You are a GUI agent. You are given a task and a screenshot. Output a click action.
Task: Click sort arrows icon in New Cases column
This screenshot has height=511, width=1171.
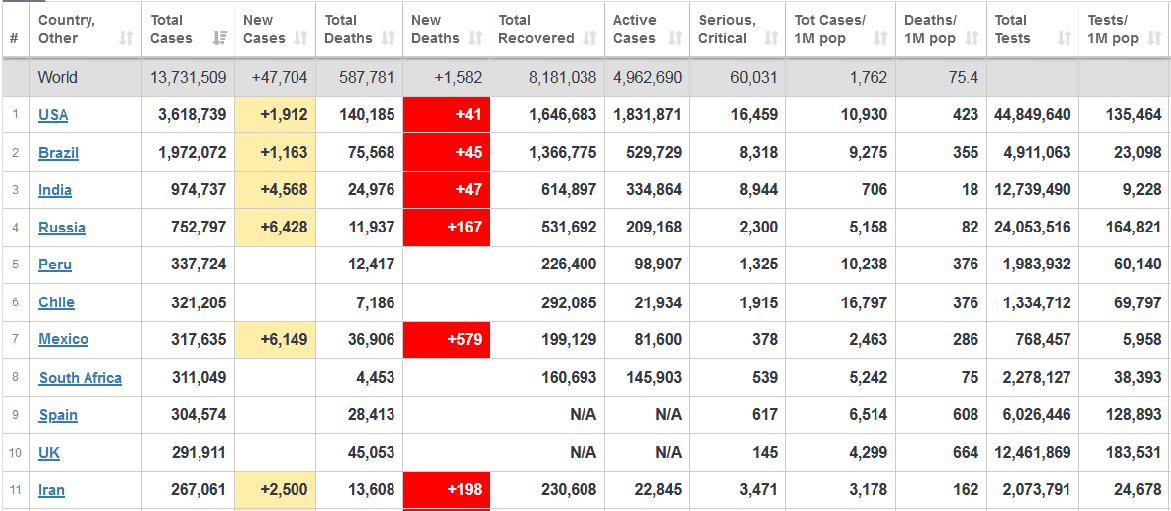click(304, 39)
